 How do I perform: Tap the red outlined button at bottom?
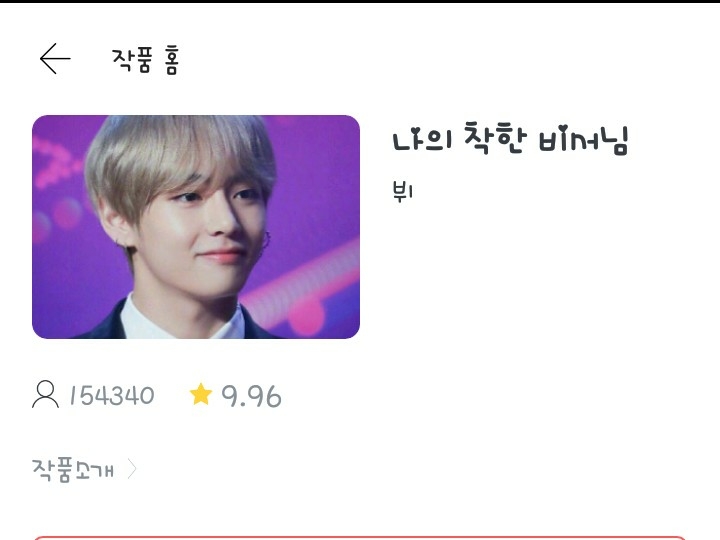click(x=360, y=538)
